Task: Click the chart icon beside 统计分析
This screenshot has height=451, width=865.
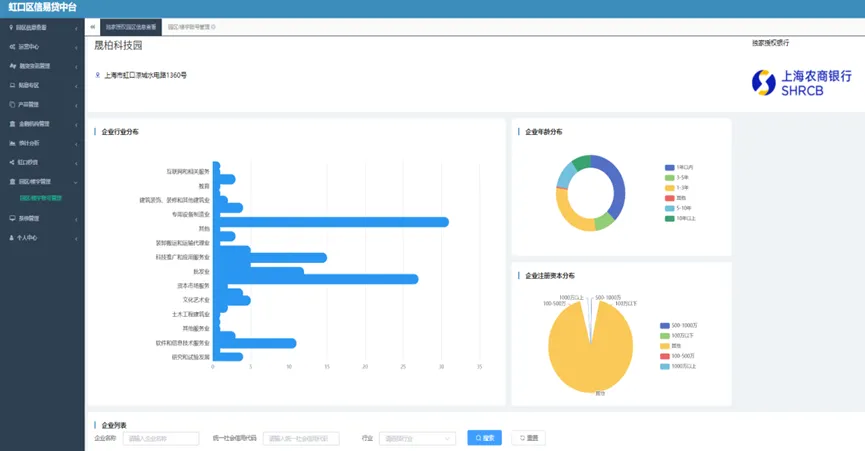Action: (12, 143)
